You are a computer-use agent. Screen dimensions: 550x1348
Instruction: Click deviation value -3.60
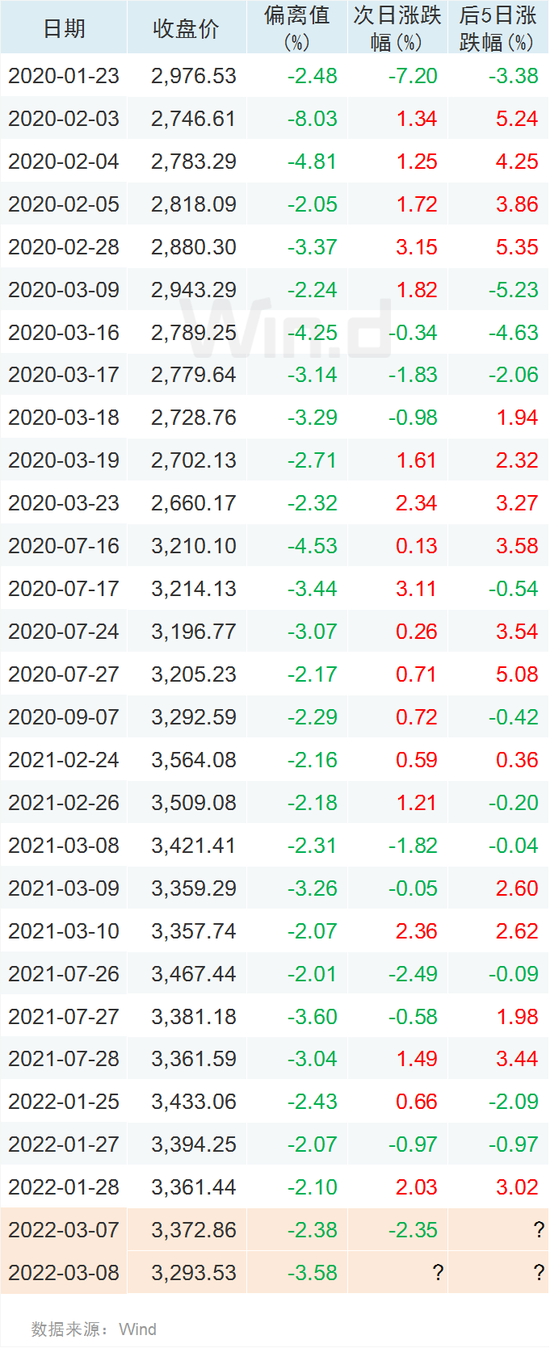coord(312,1017)
